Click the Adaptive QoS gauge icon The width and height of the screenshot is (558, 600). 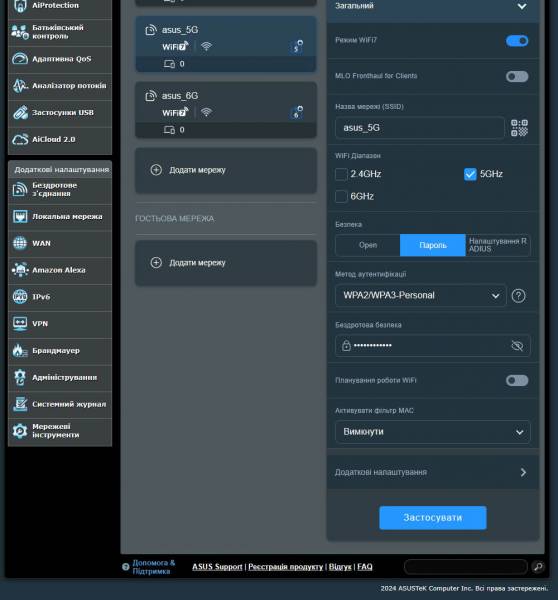20,59
